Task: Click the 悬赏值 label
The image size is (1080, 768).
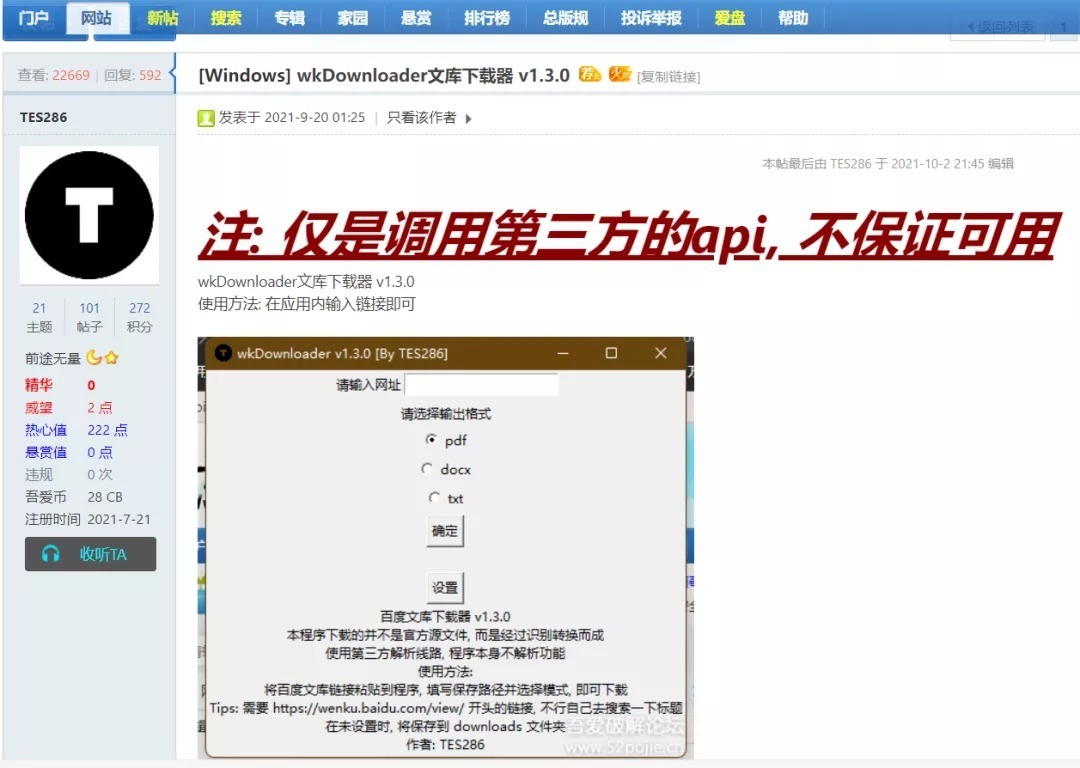Action: click(x=46, y=453)
